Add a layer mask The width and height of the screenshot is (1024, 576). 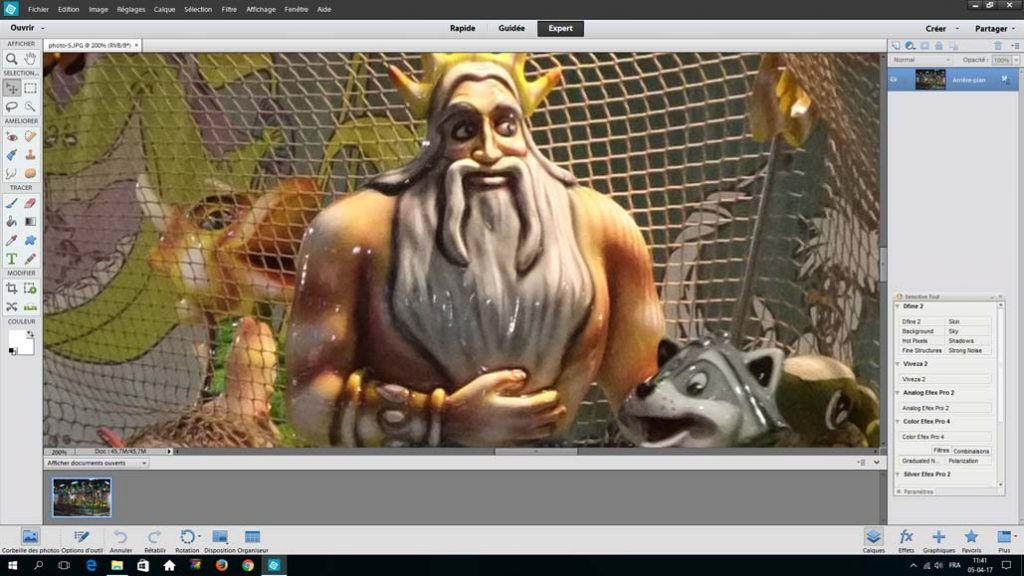(x=924, y=46)
